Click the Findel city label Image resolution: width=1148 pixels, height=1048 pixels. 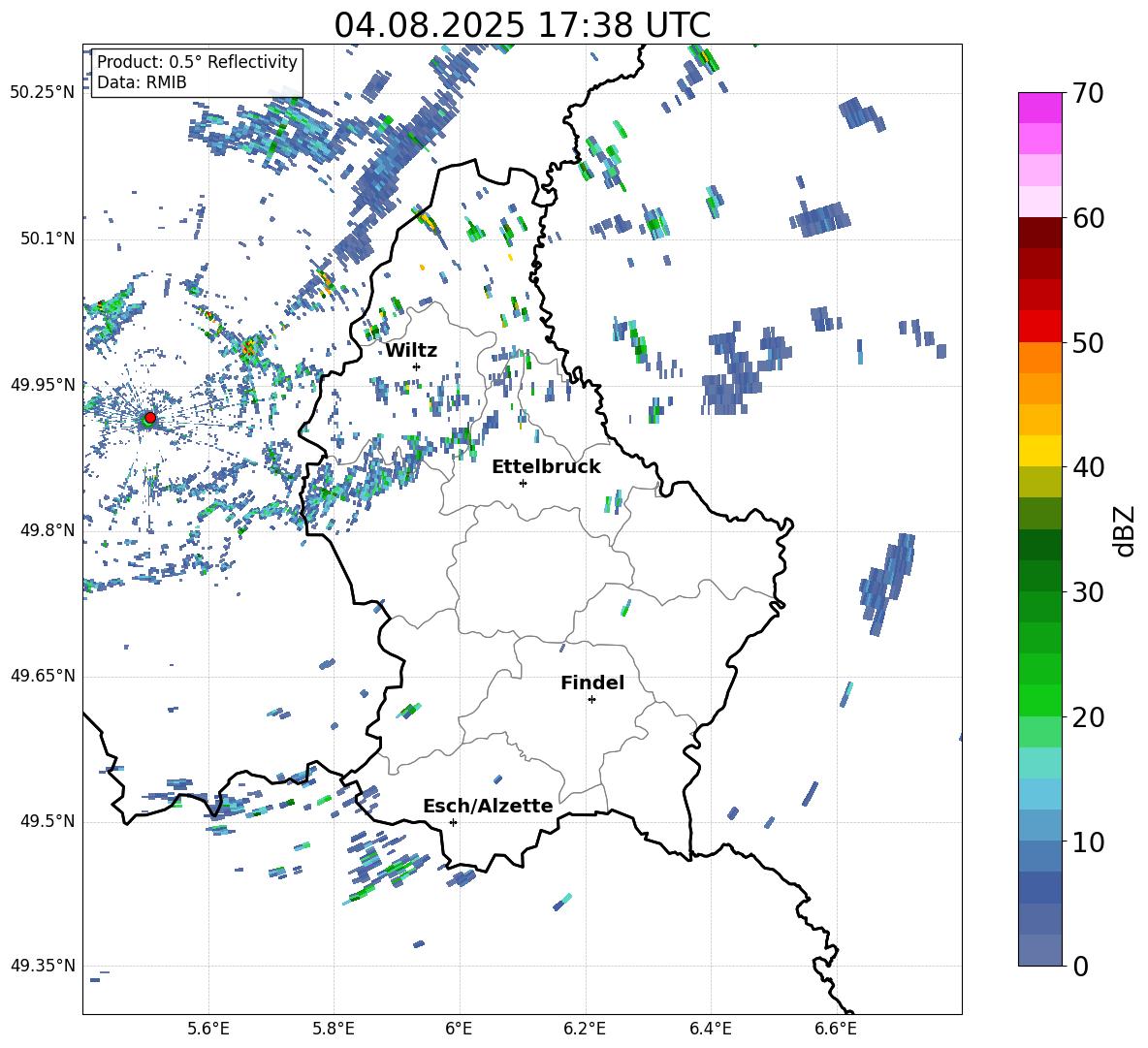[592, 683]
